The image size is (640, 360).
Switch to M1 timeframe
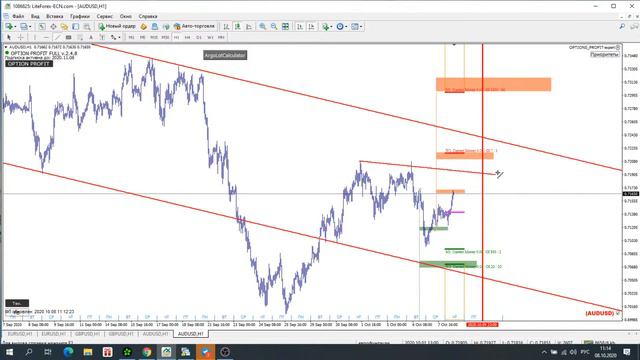coord(131,38)
